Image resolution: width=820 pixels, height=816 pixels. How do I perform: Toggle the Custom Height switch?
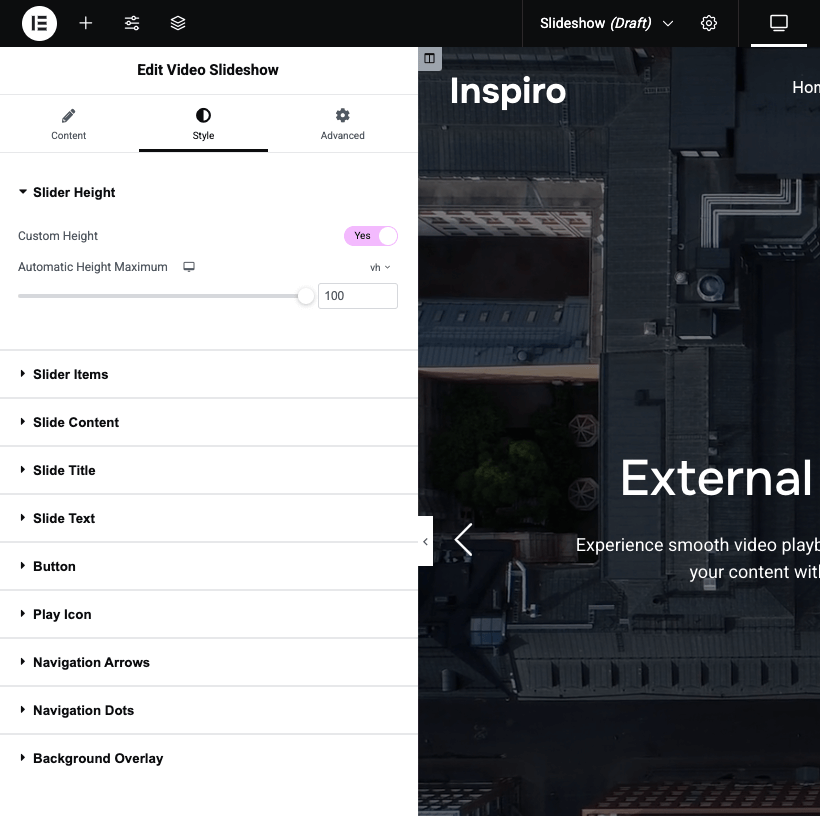(370, 236)
